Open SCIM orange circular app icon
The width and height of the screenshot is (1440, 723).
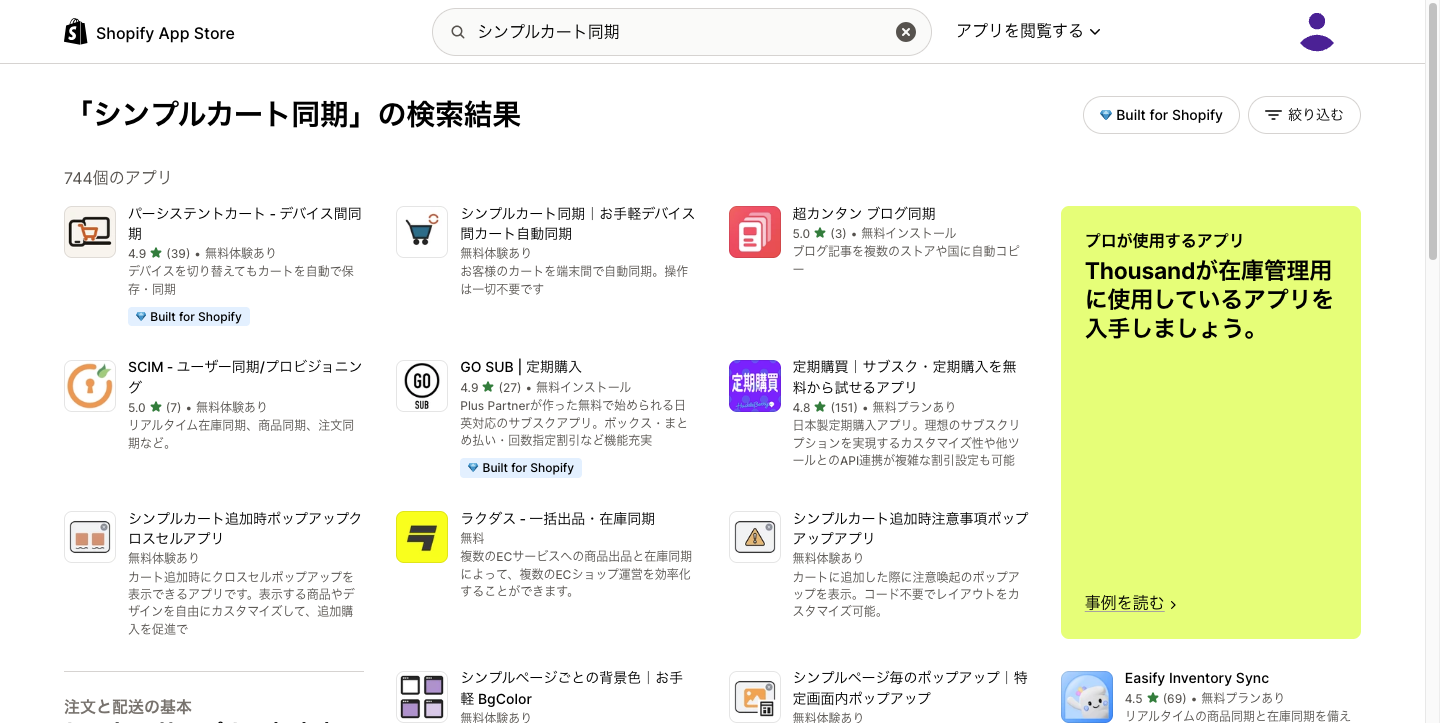(90, 386)
